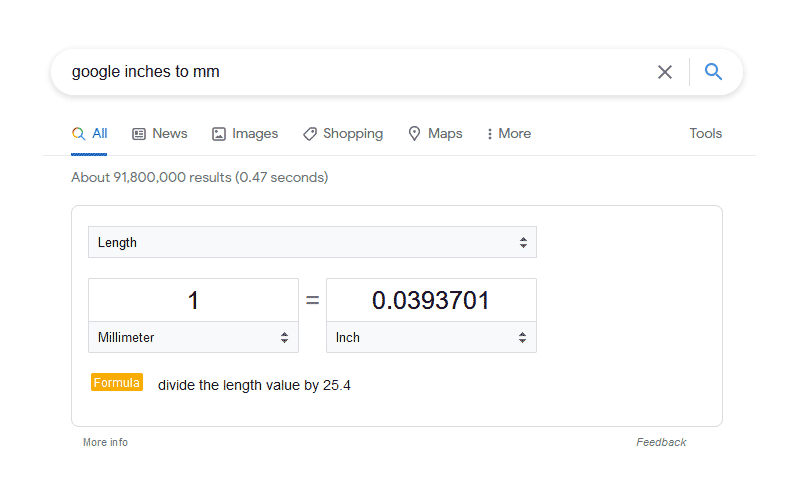Image resolution: width=800 pixels, height=500 pixels.
Task: Click the Inch value field showing 0.0393701
Action: pos(431,300)
